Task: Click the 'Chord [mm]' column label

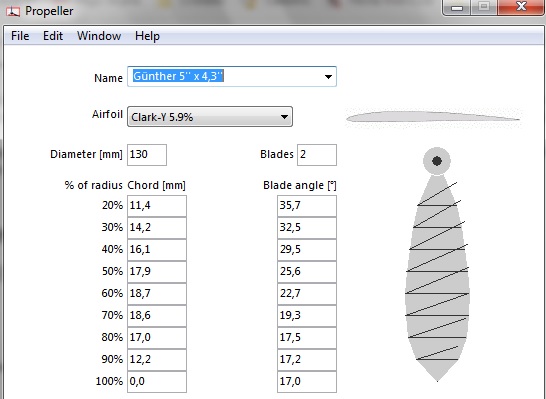Action: [156, 185]
